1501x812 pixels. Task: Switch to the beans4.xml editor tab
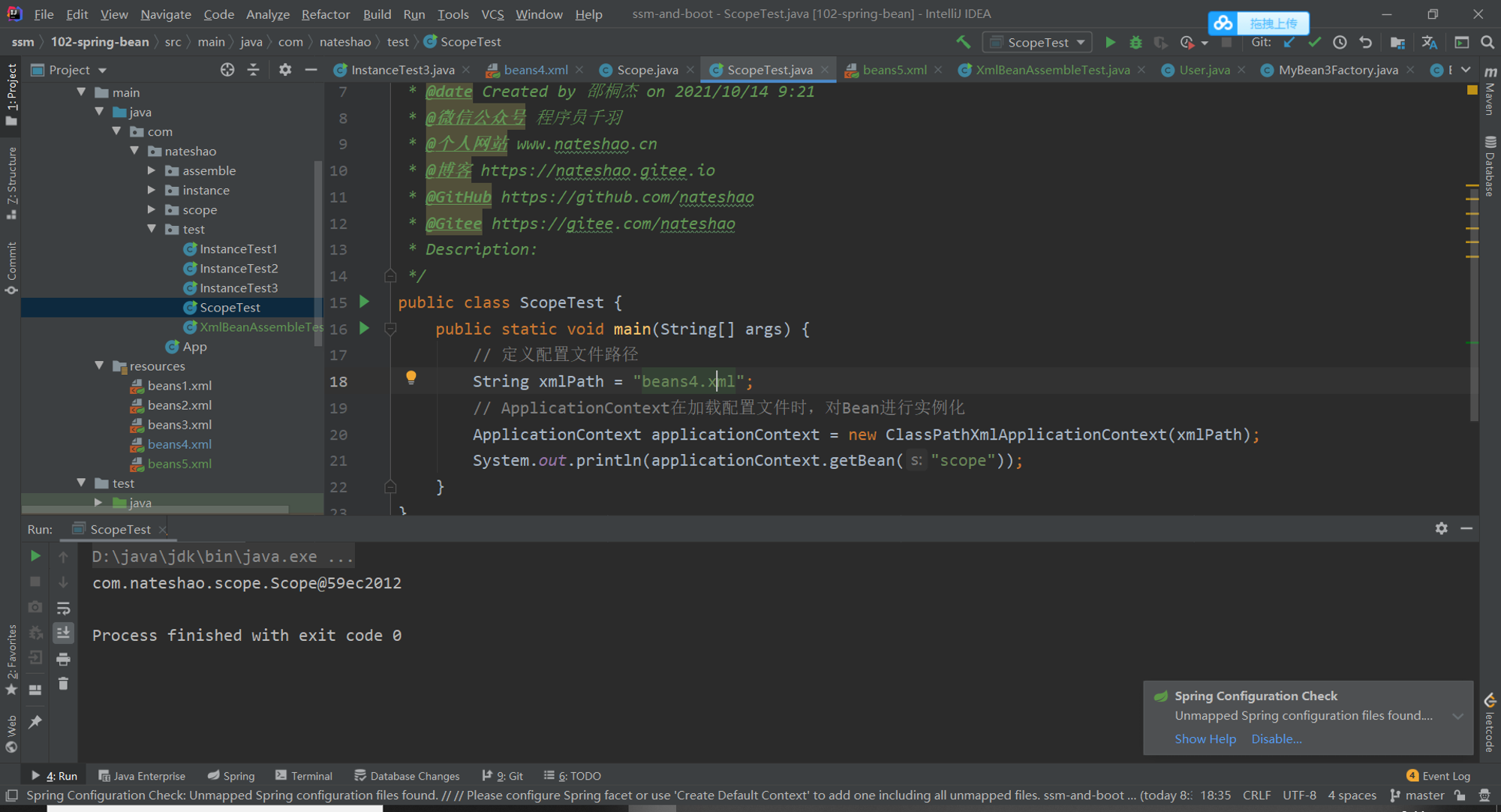(x=535, y=70)
